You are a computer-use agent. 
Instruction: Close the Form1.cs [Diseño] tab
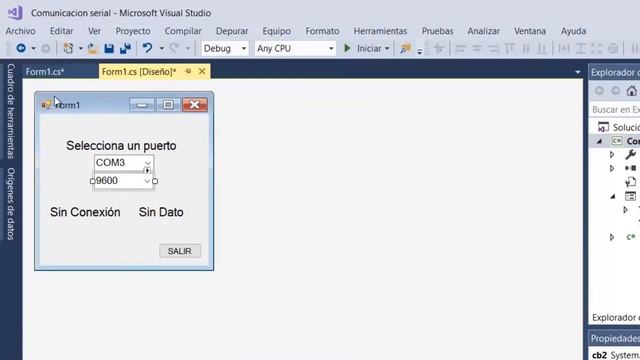202,71
